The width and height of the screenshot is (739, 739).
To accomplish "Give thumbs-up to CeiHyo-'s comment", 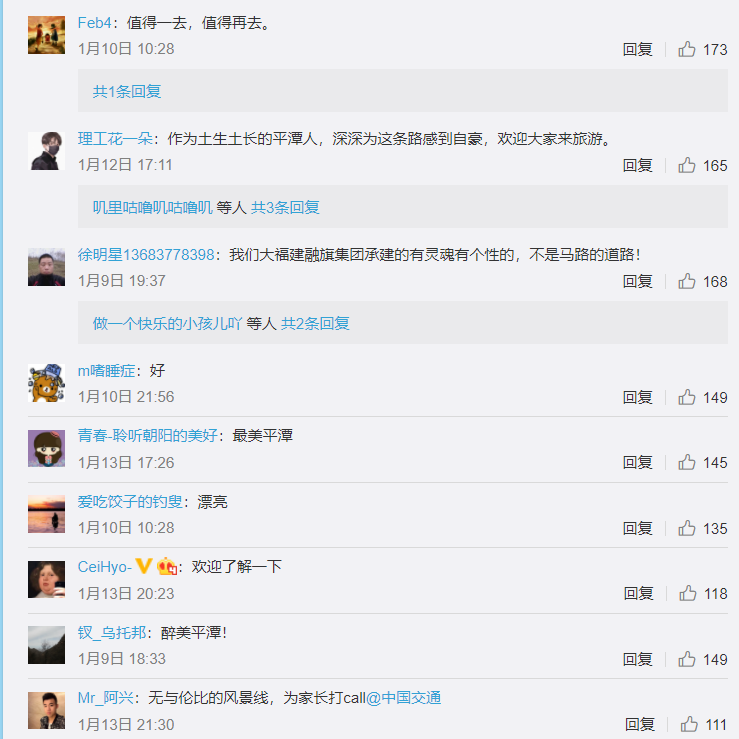I will pyautogui.click(x=687, y=593).
